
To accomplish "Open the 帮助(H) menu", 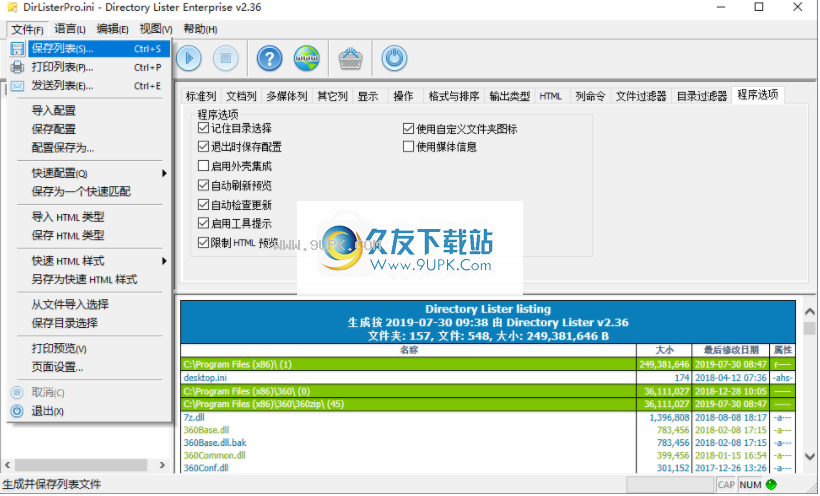I will tap(200, 29).
